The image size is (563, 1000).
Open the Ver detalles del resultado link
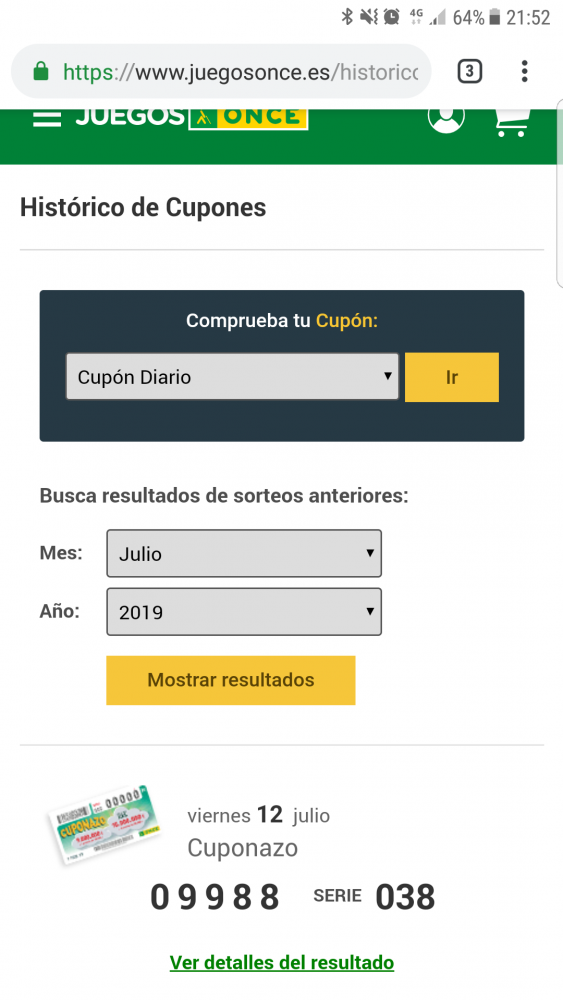(282, 962)
